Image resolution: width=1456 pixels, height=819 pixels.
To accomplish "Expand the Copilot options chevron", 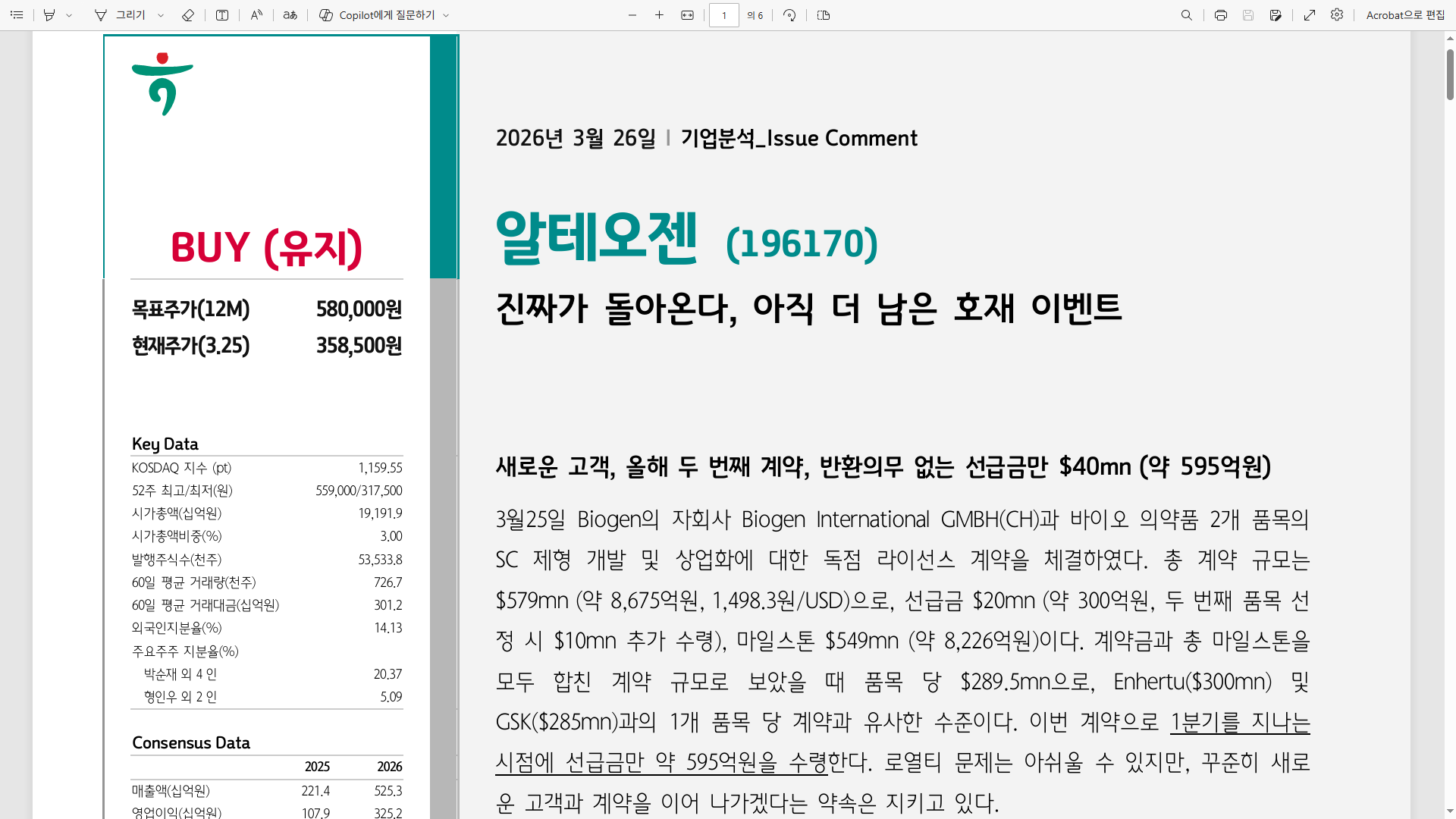I will (447, 14).
